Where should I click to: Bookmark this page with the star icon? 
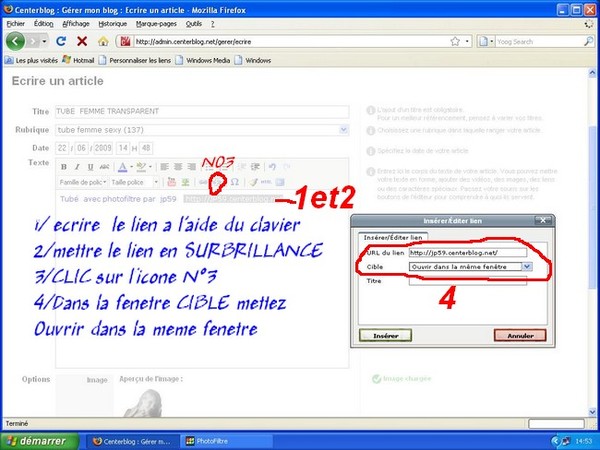pyautogui.click(x=455, y=41)
